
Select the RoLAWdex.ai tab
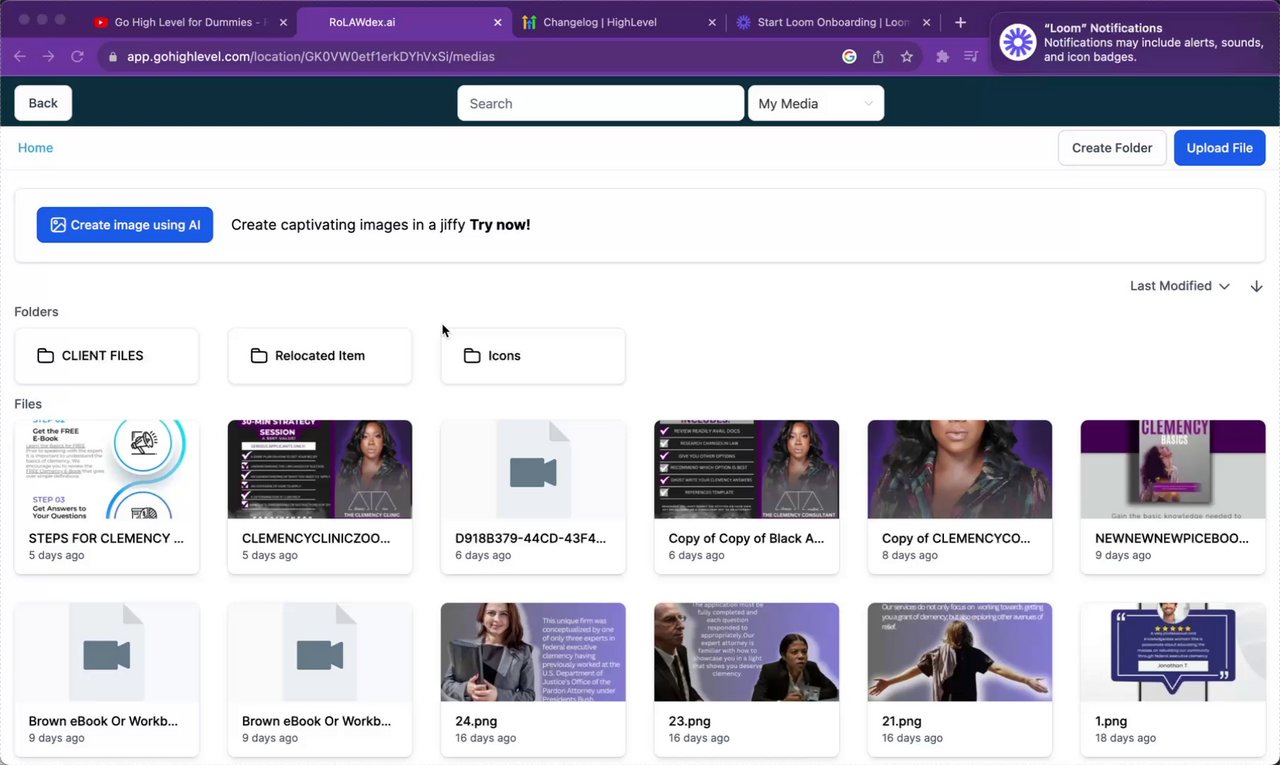[x=403, y=22]
